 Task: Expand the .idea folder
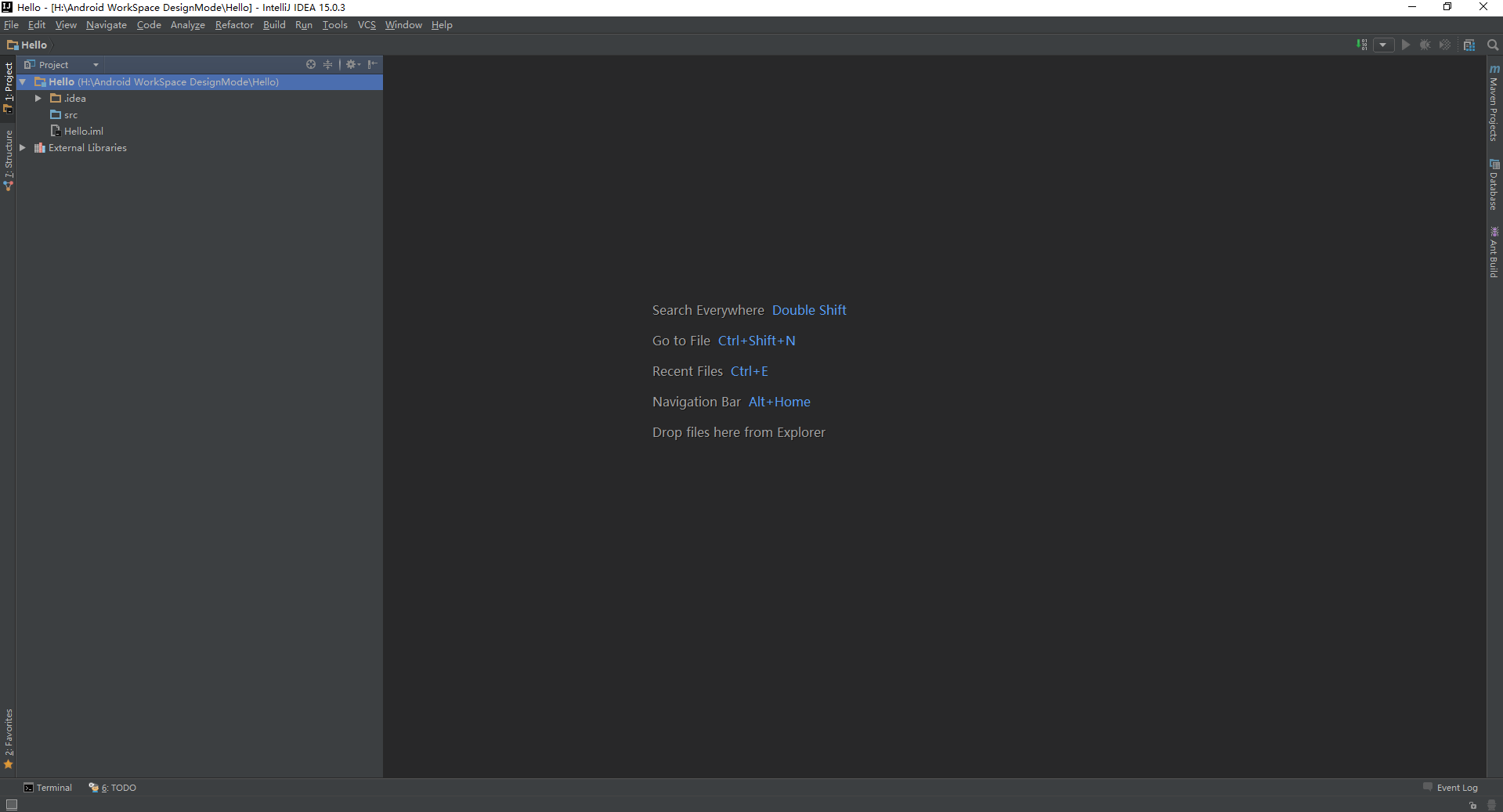(x=38, y=98)
